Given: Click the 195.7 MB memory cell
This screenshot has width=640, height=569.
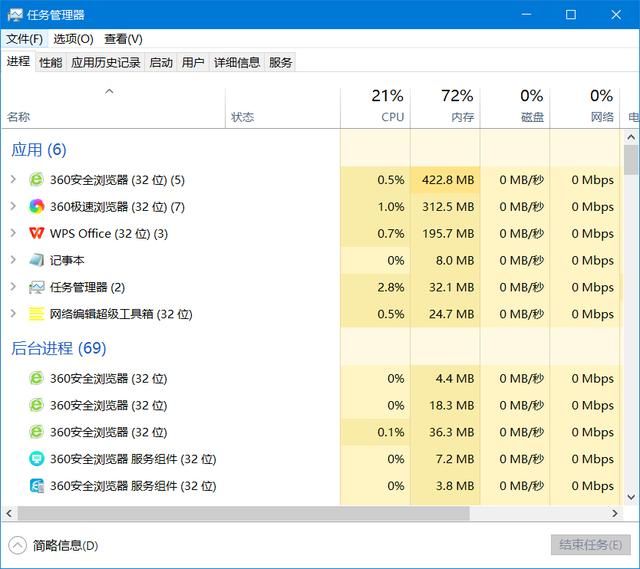Looking at the screenshot, I should click(445, 233).
